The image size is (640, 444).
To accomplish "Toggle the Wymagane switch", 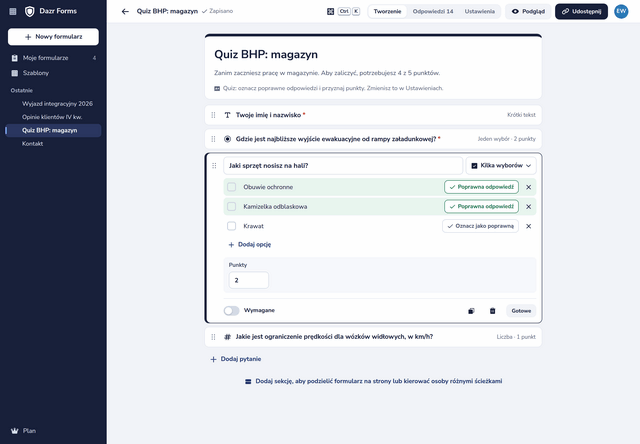I will point(231,311).
